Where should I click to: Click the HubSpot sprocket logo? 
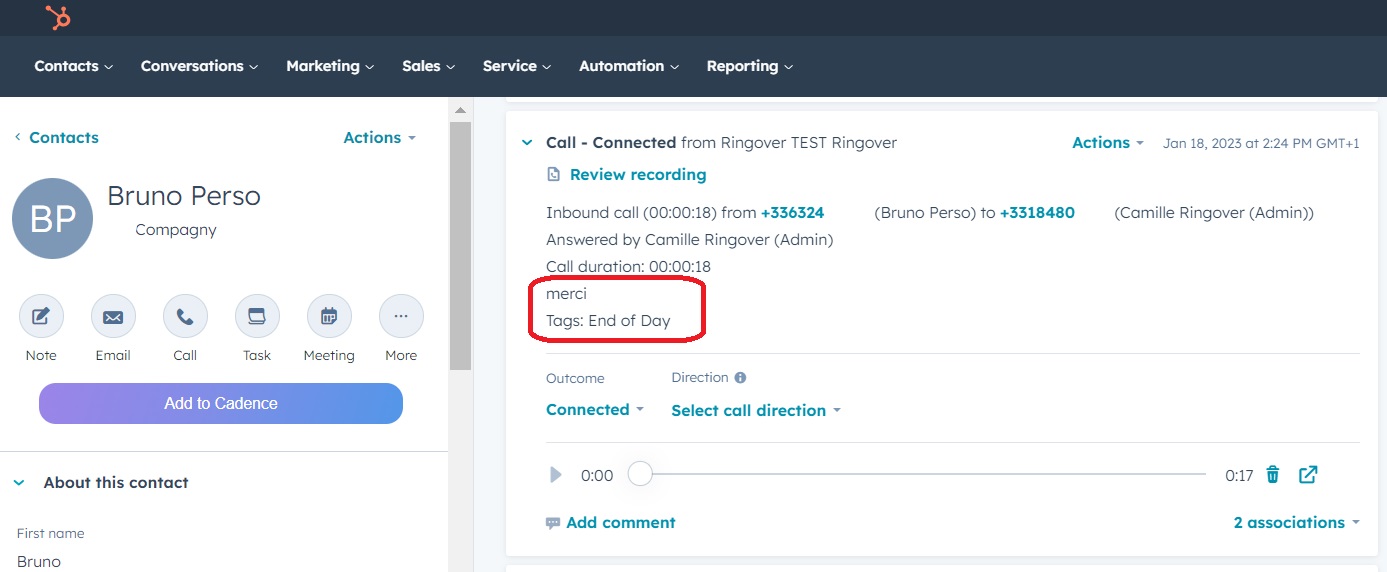pos(58,18)
